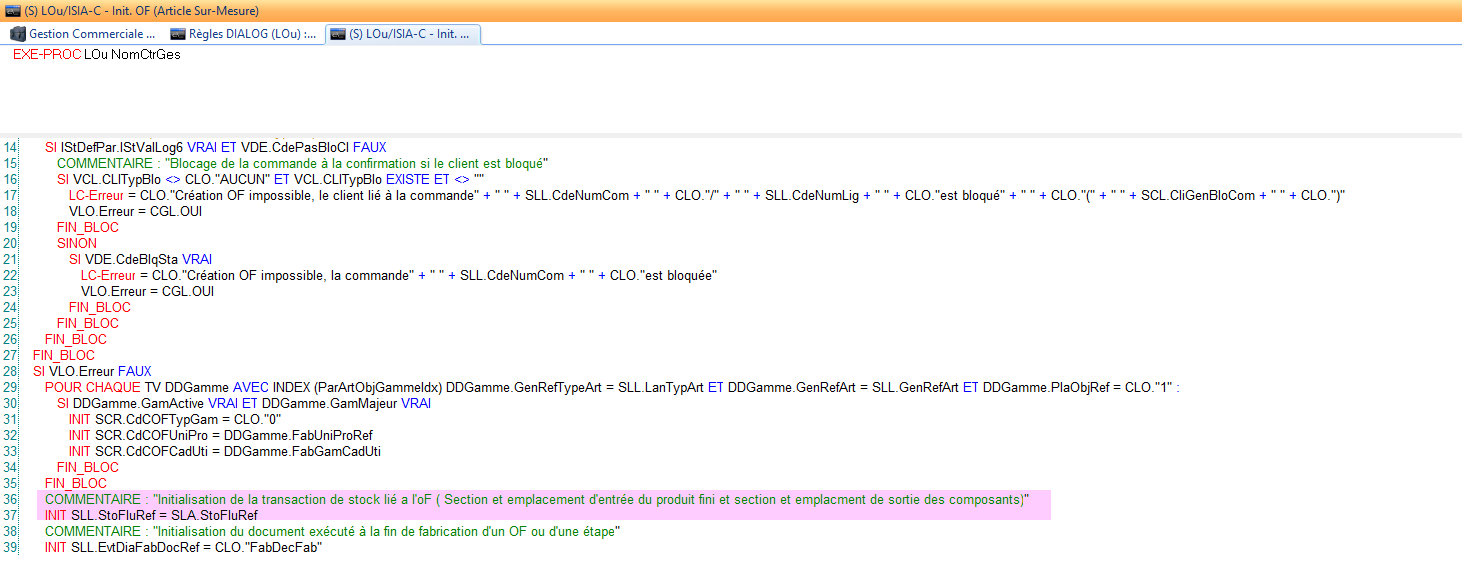Click the highlighted COMMENTAIRE line about stock transaction
Viewport: 1462px width, 571px height.
point(535,499)
